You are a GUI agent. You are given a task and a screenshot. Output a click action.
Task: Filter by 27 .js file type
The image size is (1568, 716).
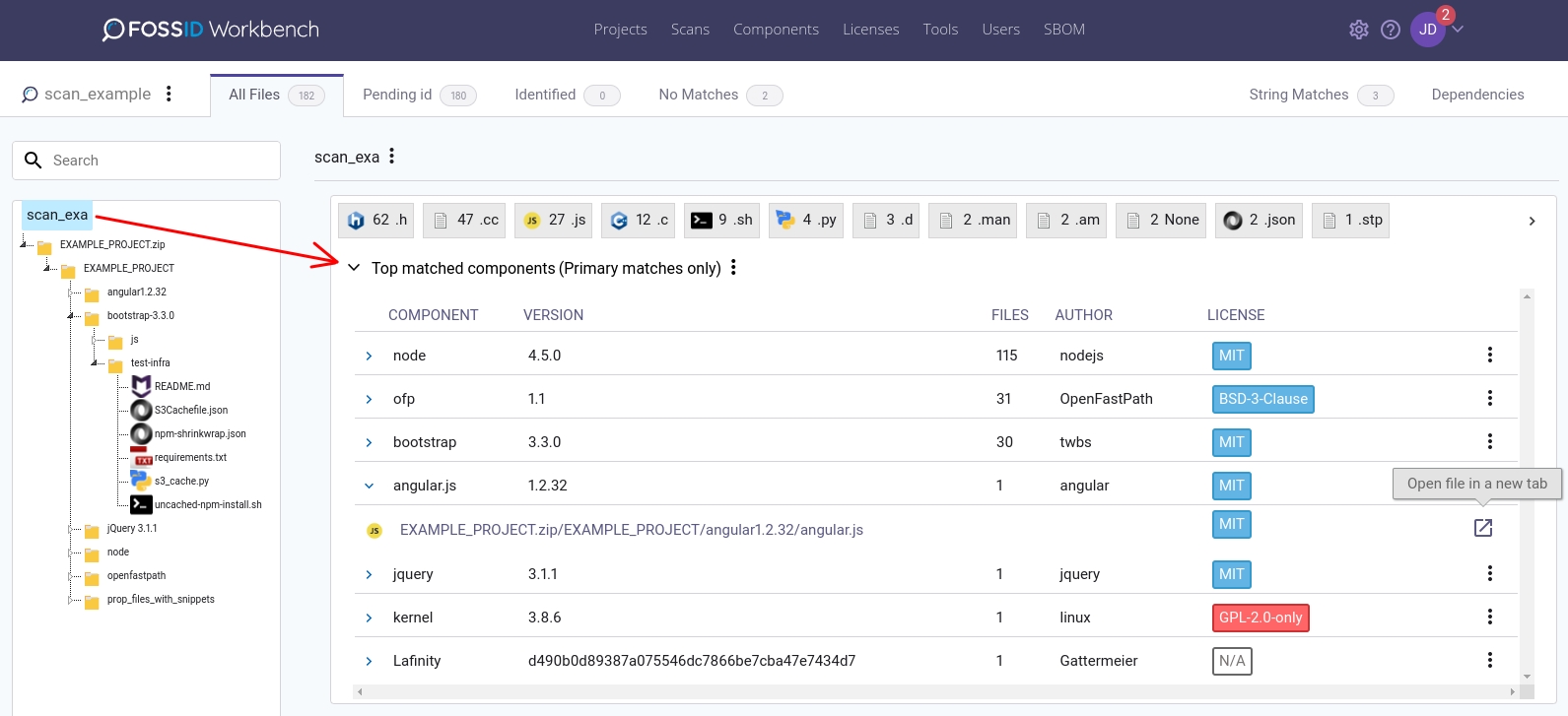click(554, 220)
